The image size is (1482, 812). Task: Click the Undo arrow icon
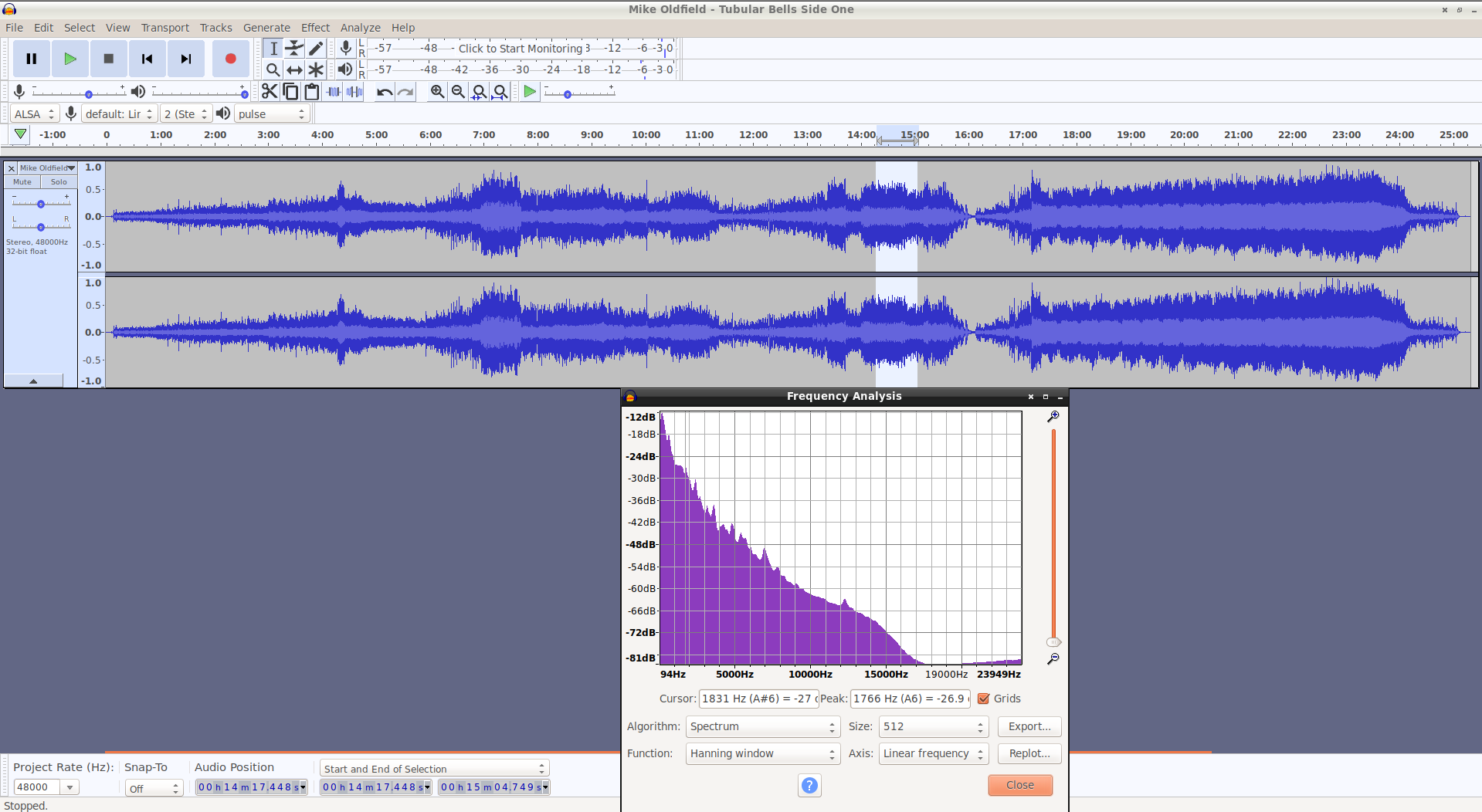[x=385, y=92]
